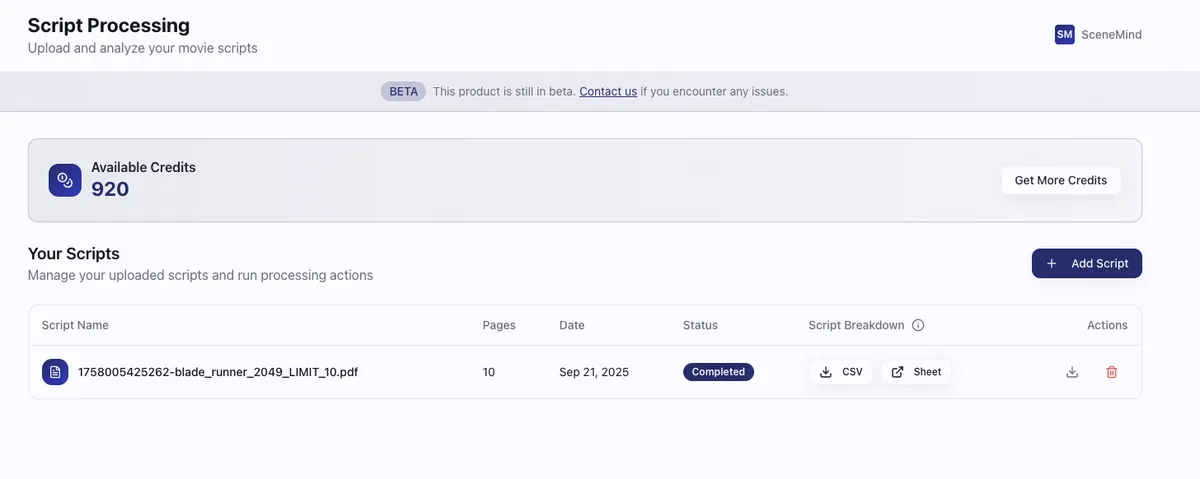Click the blue document icon in script row
The image size is (1200, 479).
coord(56,372)
